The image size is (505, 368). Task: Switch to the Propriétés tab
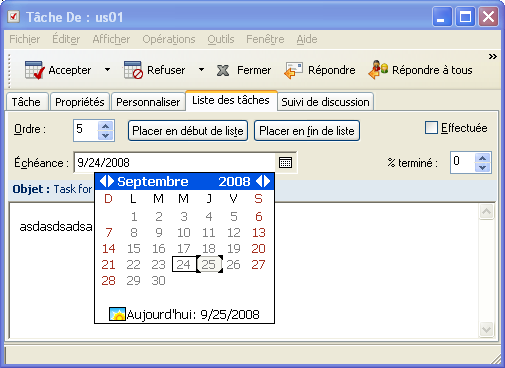point(80,102)
